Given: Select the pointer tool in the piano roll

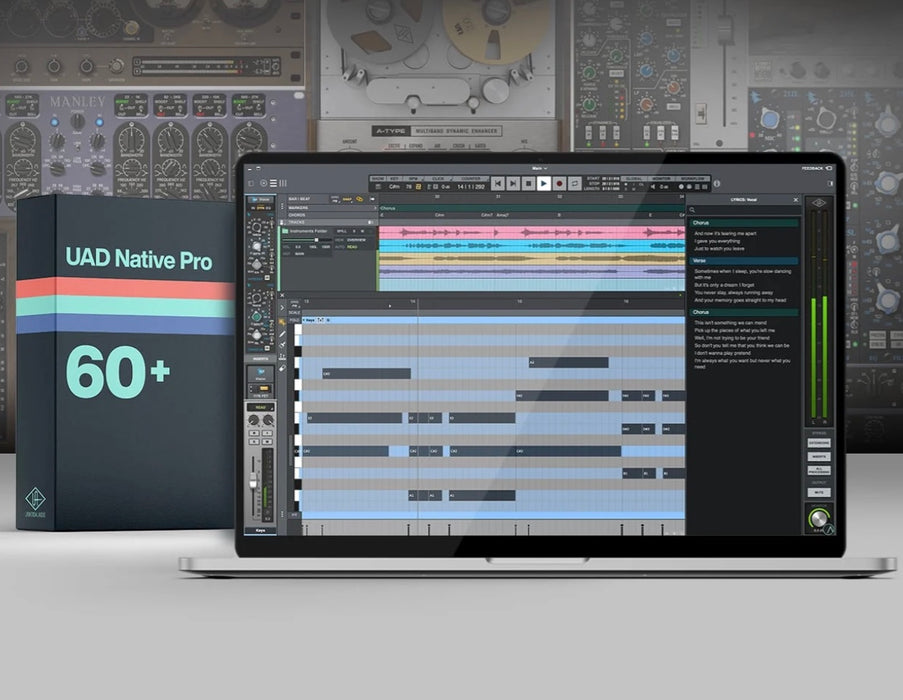Looking at the screenshot, I should [283, 322].
